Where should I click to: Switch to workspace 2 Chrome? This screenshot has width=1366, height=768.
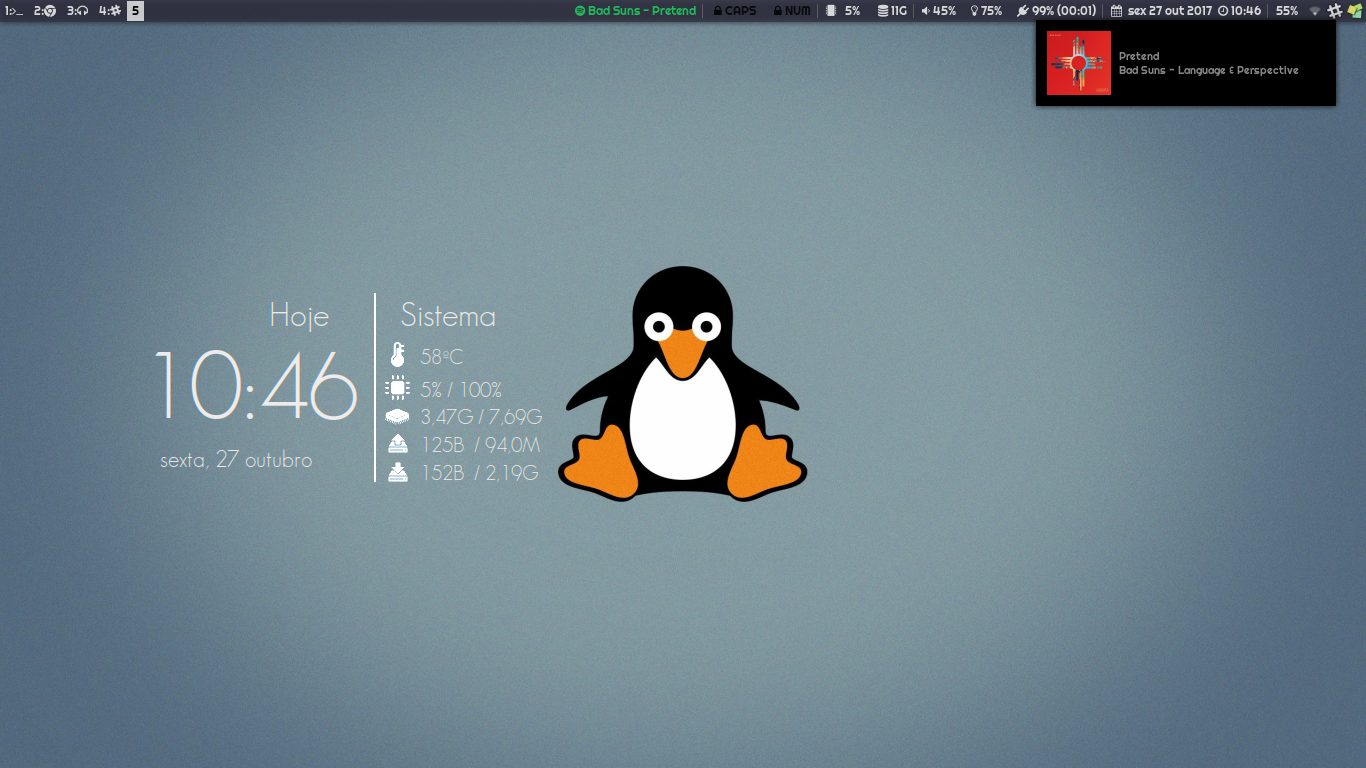tap(45, 11)
